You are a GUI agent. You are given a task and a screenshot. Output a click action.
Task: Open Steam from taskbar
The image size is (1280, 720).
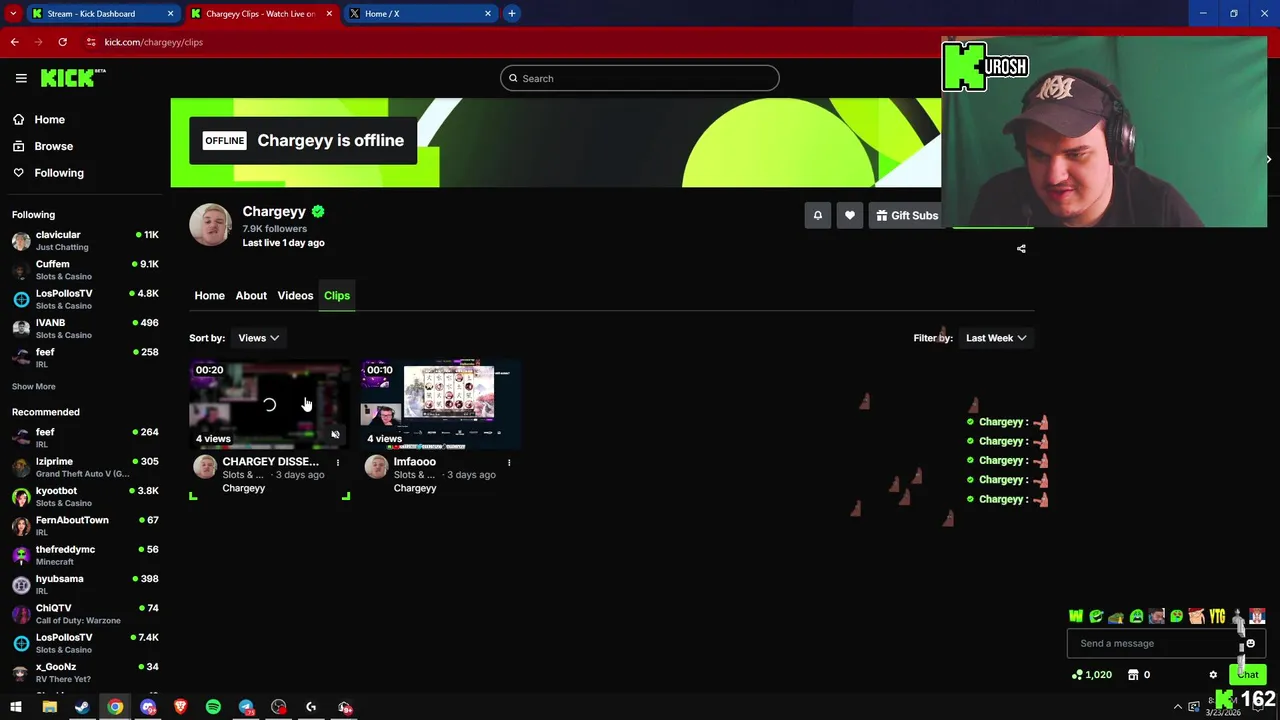82,708
